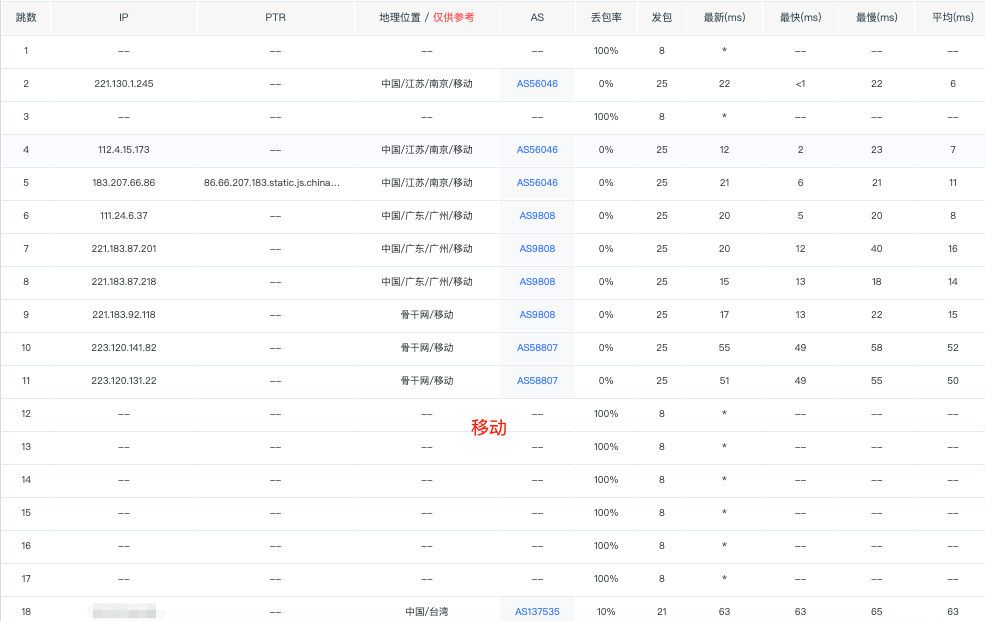Open the AS56046 link in hop 2
Viewport: 985px width, 621px height.
(x=537, y=84)
